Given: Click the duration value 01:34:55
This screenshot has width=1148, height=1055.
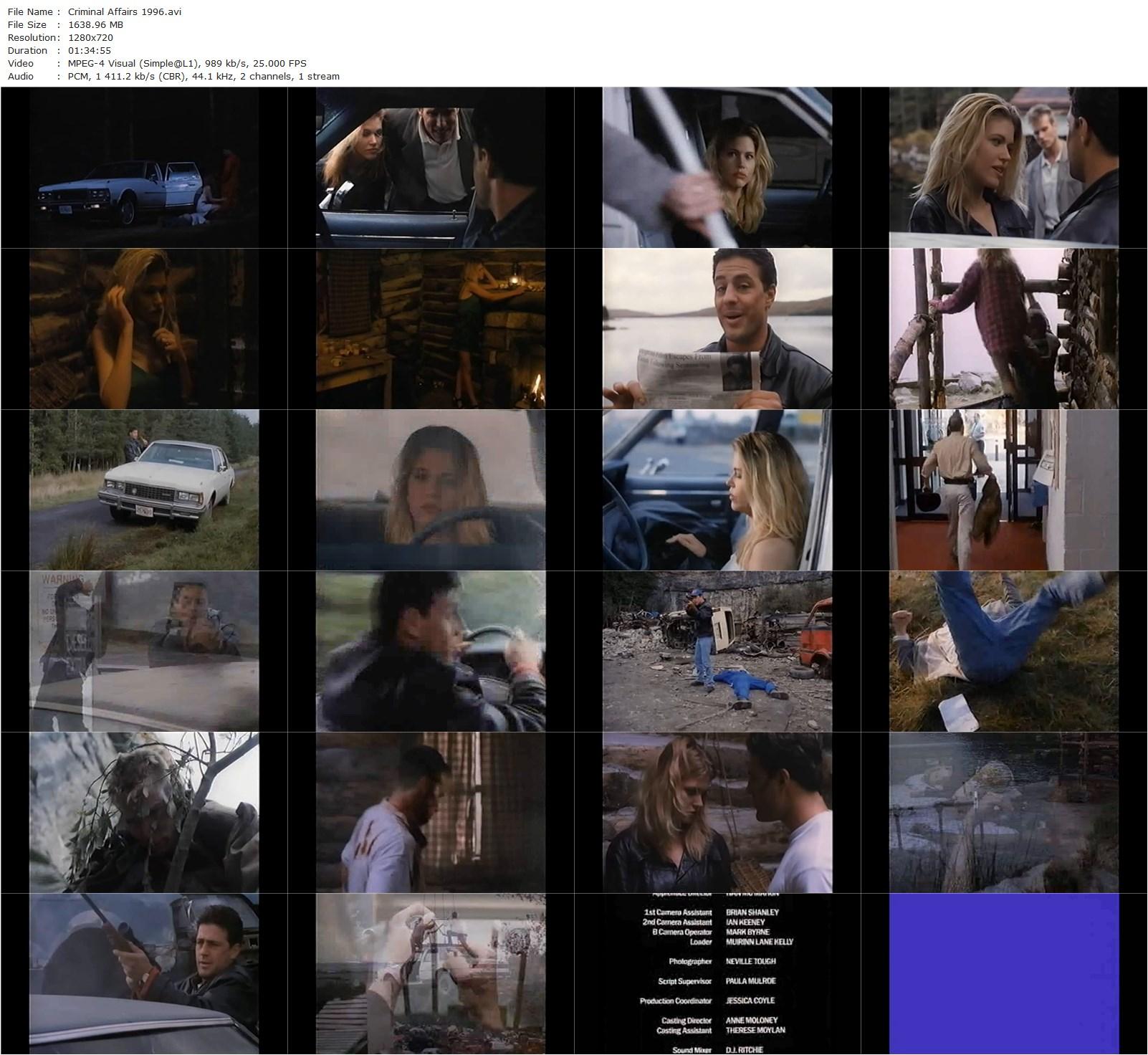Looking at the screenshot, I should 90,50.
